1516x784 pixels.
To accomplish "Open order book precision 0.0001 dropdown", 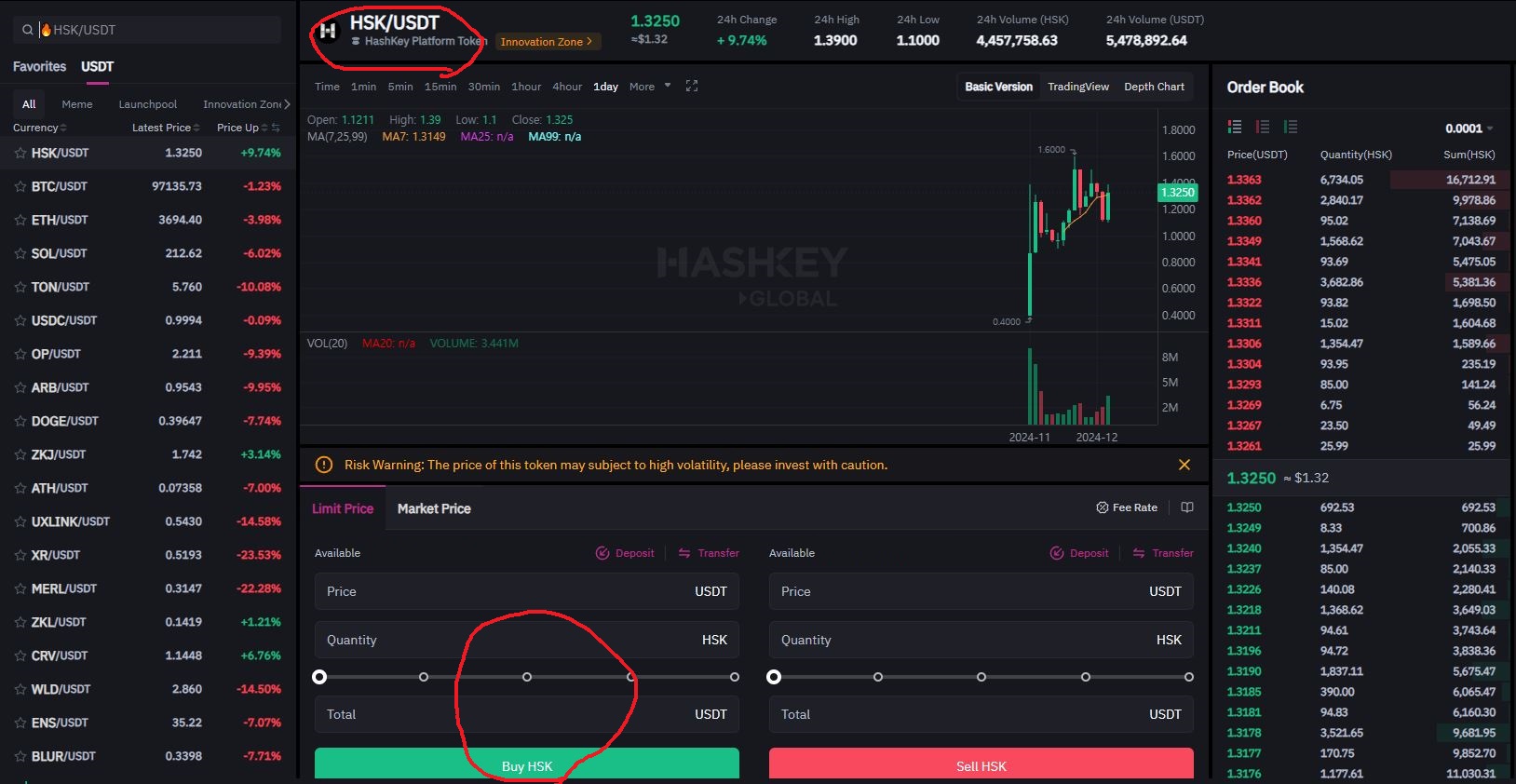I will tap(1469, 128).
